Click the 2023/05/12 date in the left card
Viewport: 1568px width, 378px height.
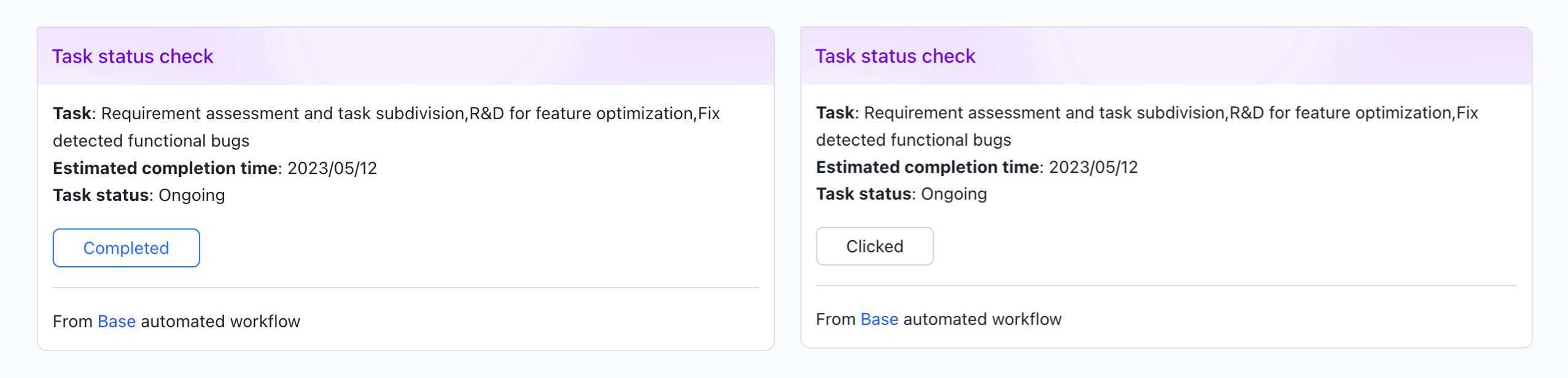pos(332,168)
